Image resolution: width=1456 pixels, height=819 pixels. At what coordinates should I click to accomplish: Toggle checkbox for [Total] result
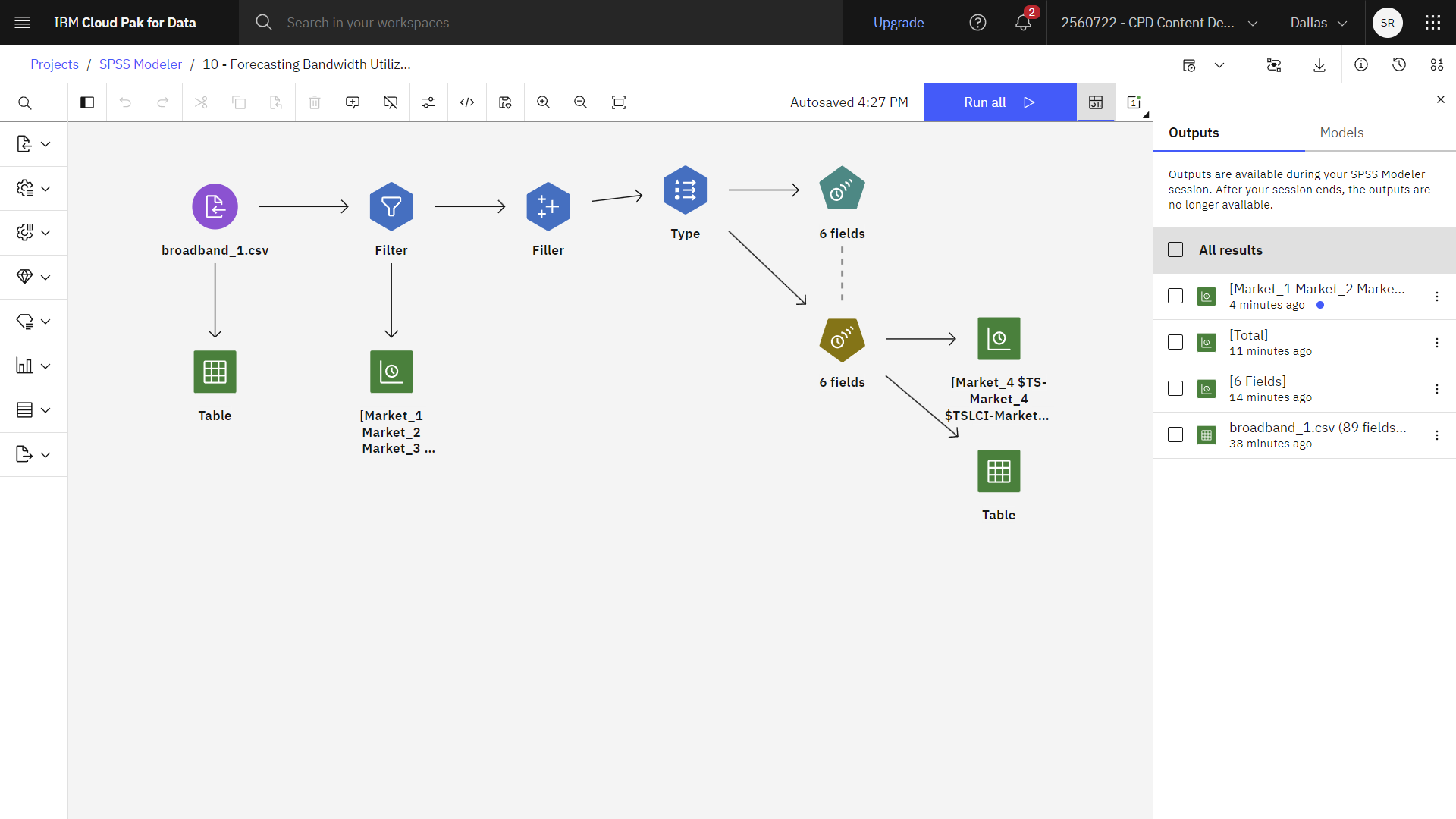point(1176,342)
